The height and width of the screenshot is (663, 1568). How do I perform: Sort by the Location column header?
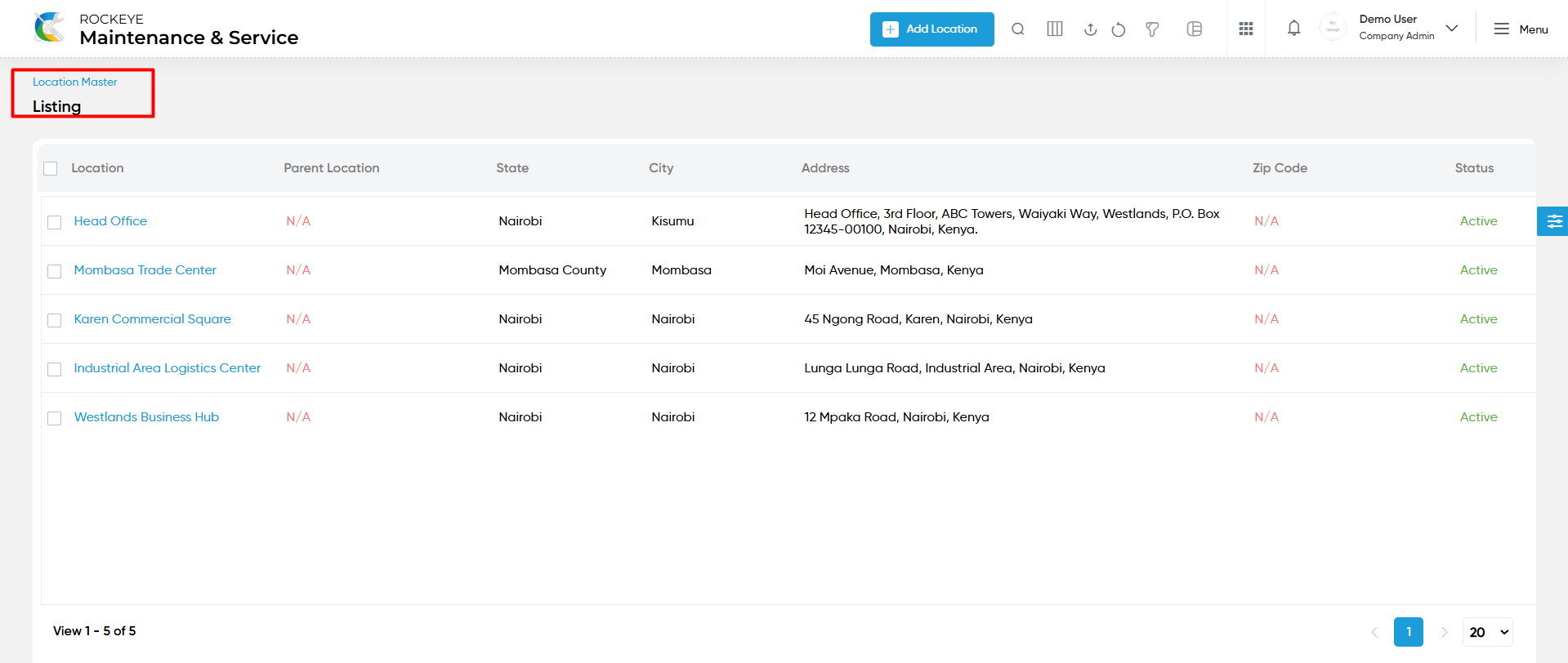click(x=97, y=168)
